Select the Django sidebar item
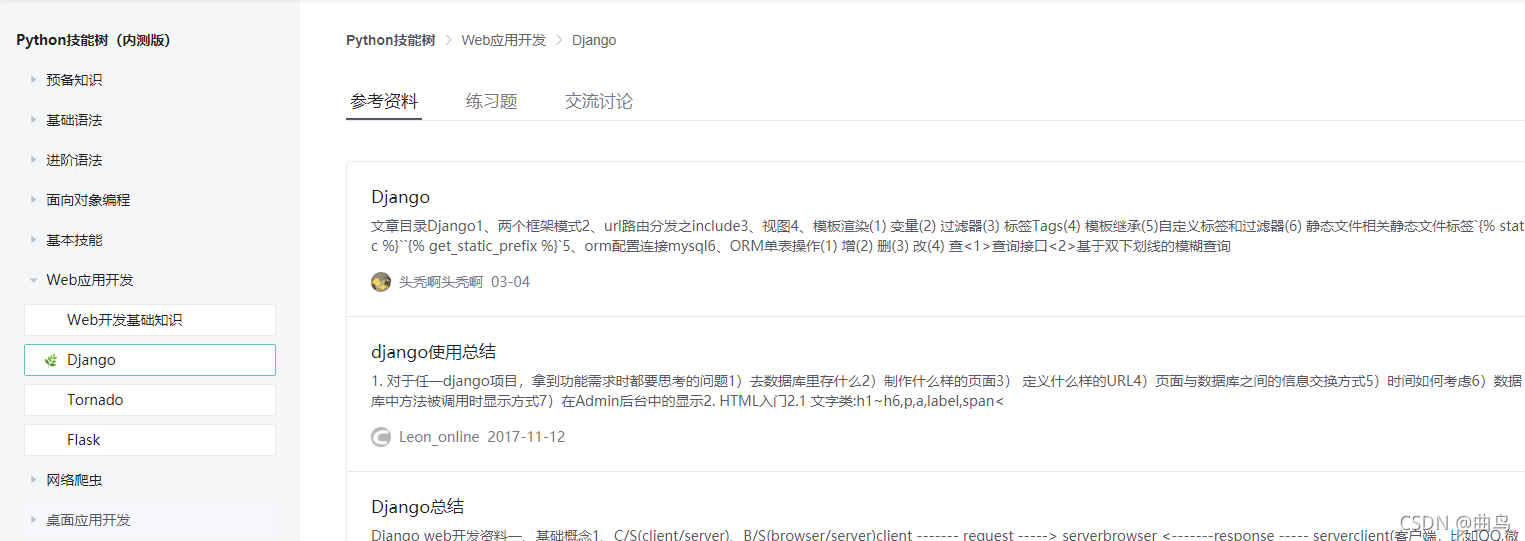Viewport: 1525px width, 541px height. point(150,360)
